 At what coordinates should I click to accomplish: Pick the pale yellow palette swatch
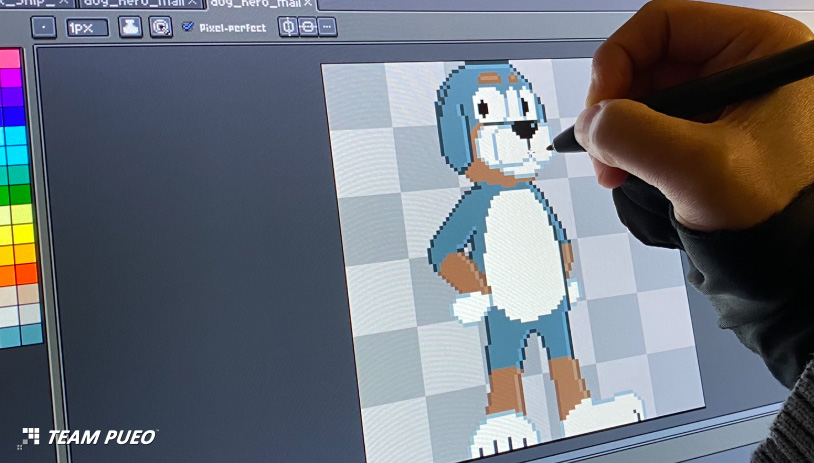pos(21,214)
